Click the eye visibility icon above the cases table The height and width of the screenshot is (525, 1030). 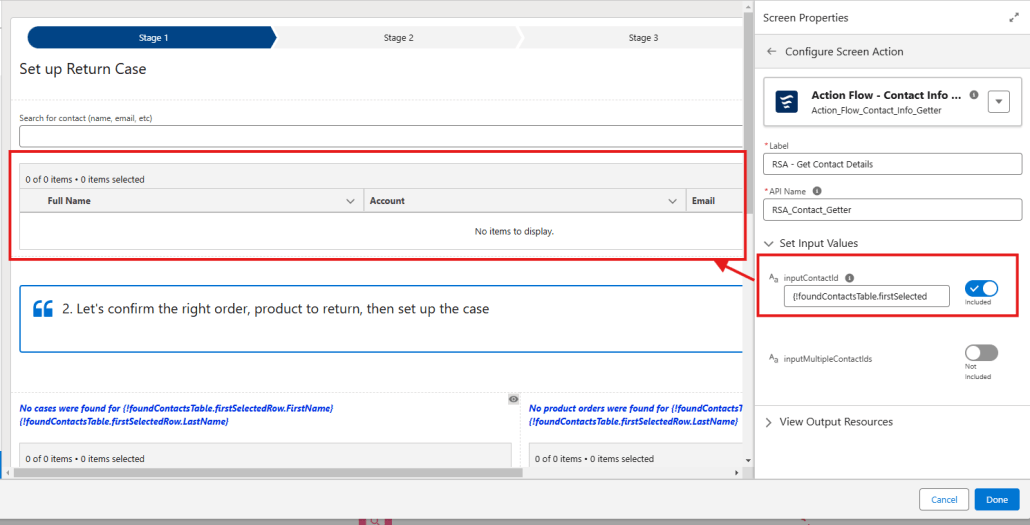point(513,399)
